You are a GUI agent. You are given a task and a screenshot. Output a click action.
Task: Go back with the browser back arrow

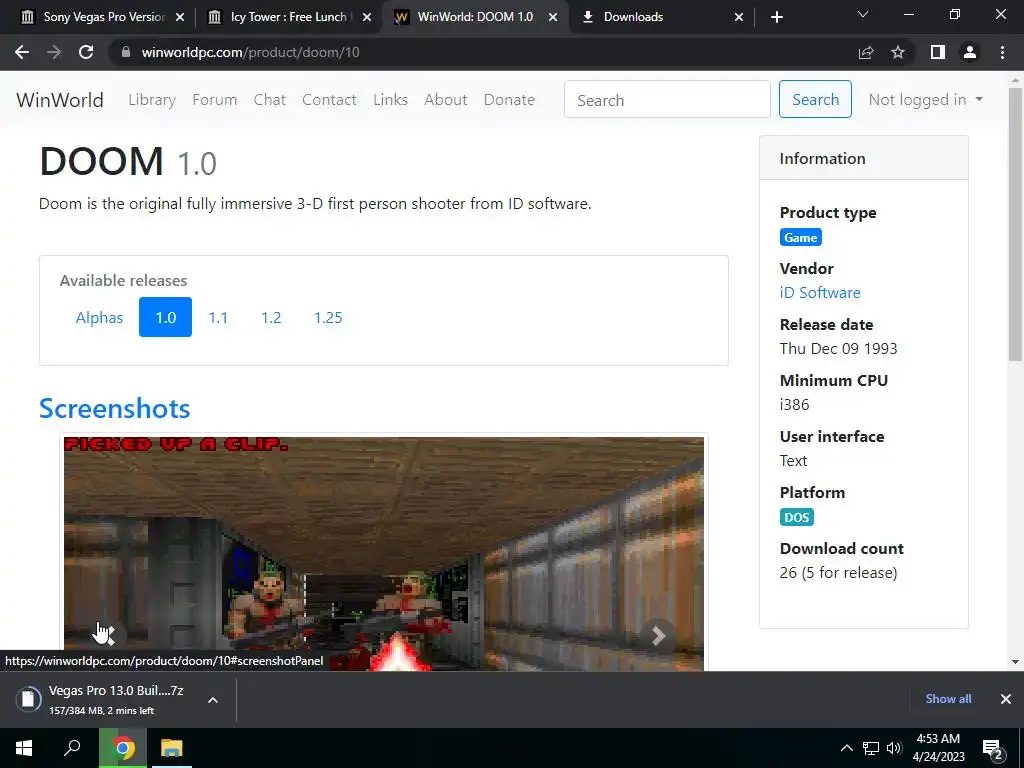[22, 52]
